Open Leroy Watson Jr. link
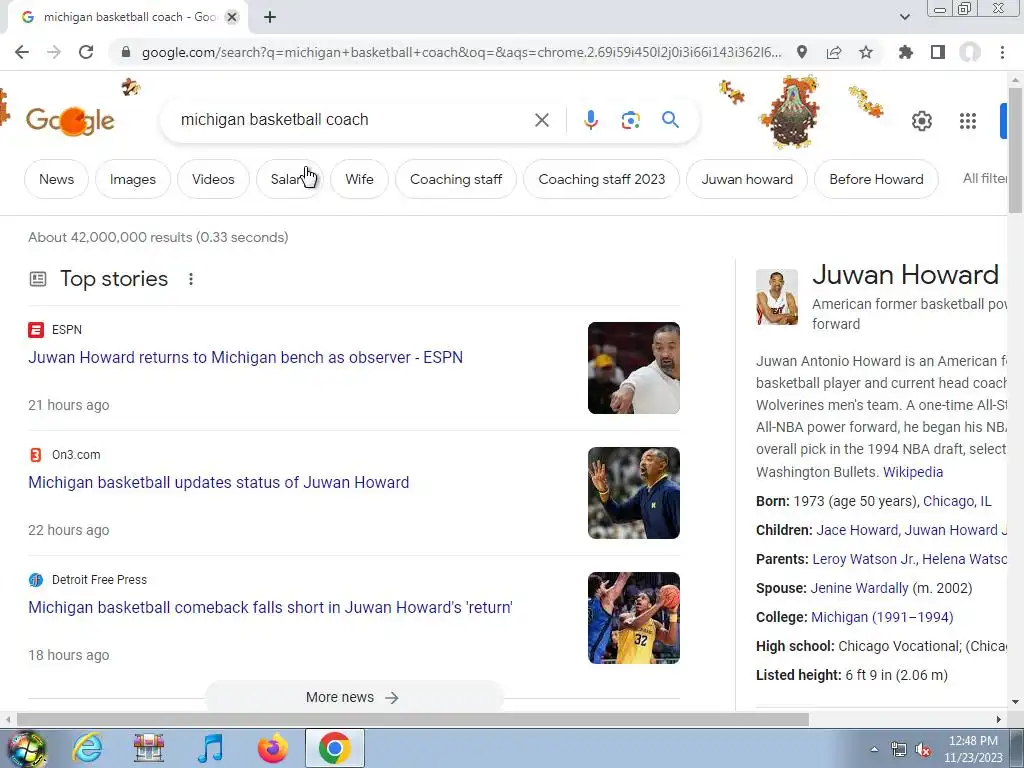 (x=863, y=560)
